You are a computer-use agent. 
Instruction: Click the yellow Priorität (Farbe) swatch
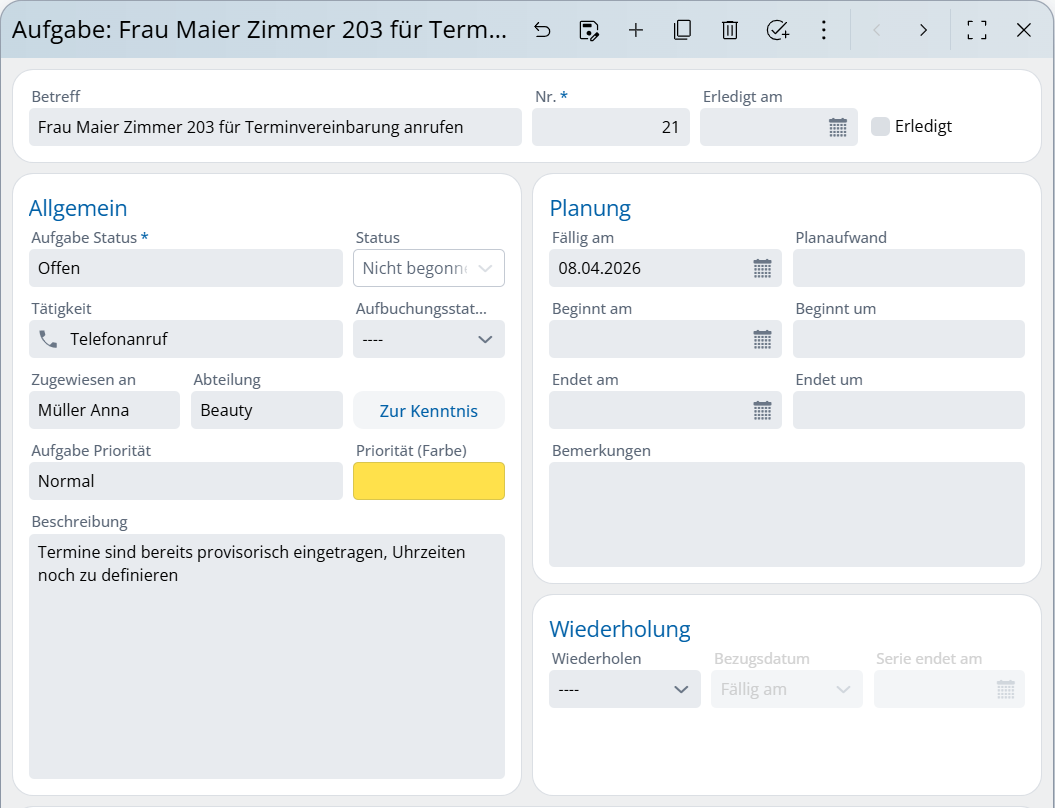[428, 481]
